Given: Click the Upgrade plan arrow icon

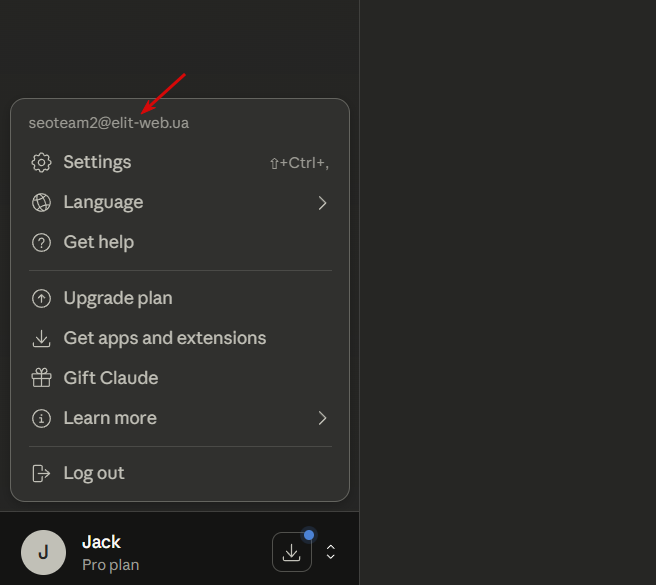Looking at the screenshot, I should [41, 299].
